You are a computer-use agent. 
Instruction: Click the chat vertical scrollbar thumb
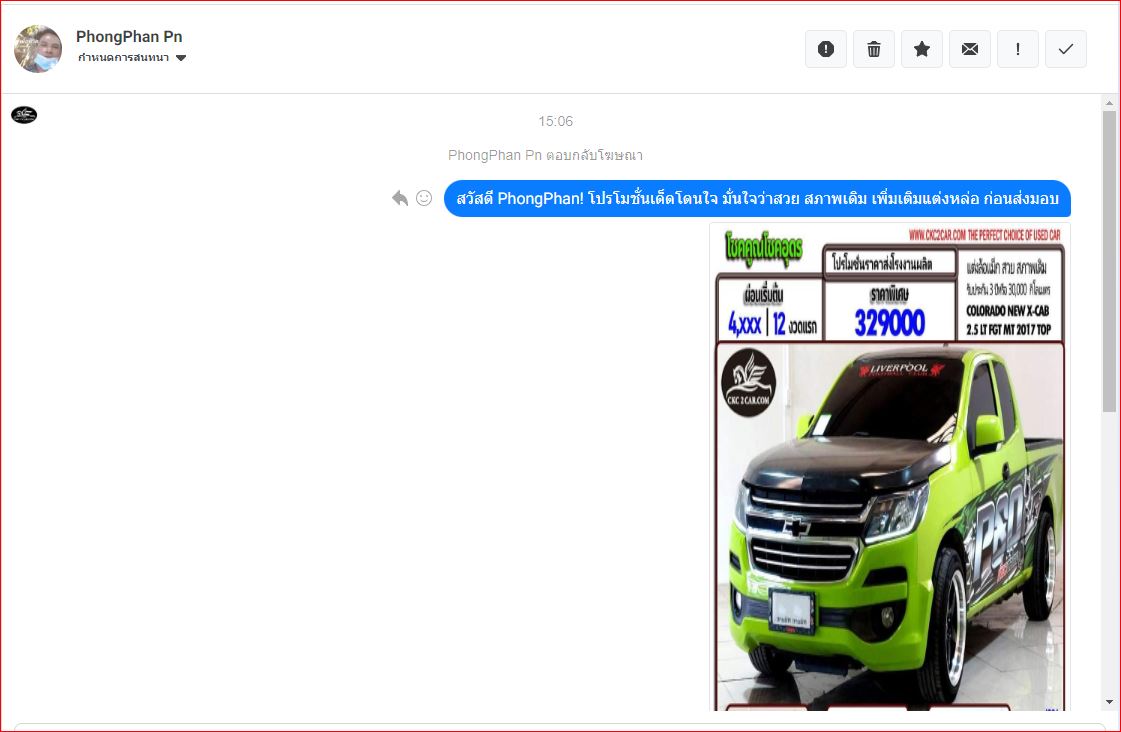(1109, 261)
